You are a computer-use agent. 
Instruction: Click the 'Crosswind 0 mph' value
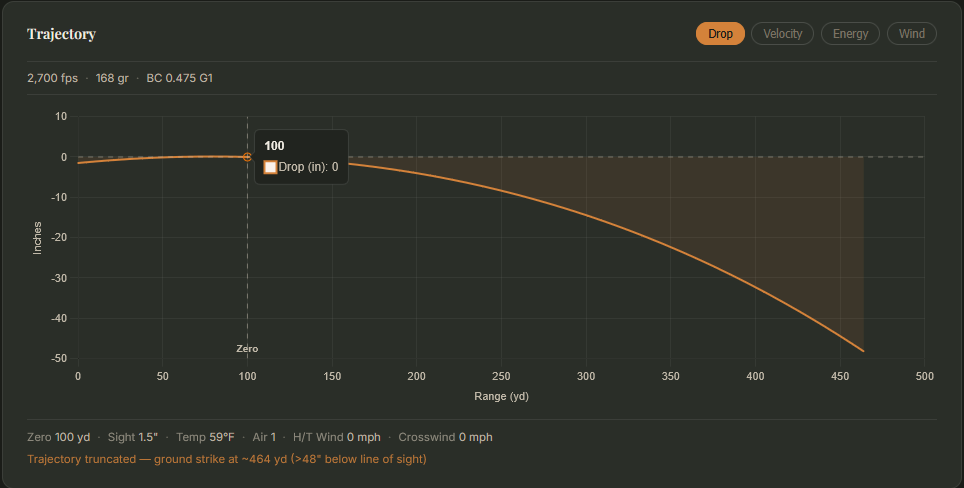(x=445, y=437)
